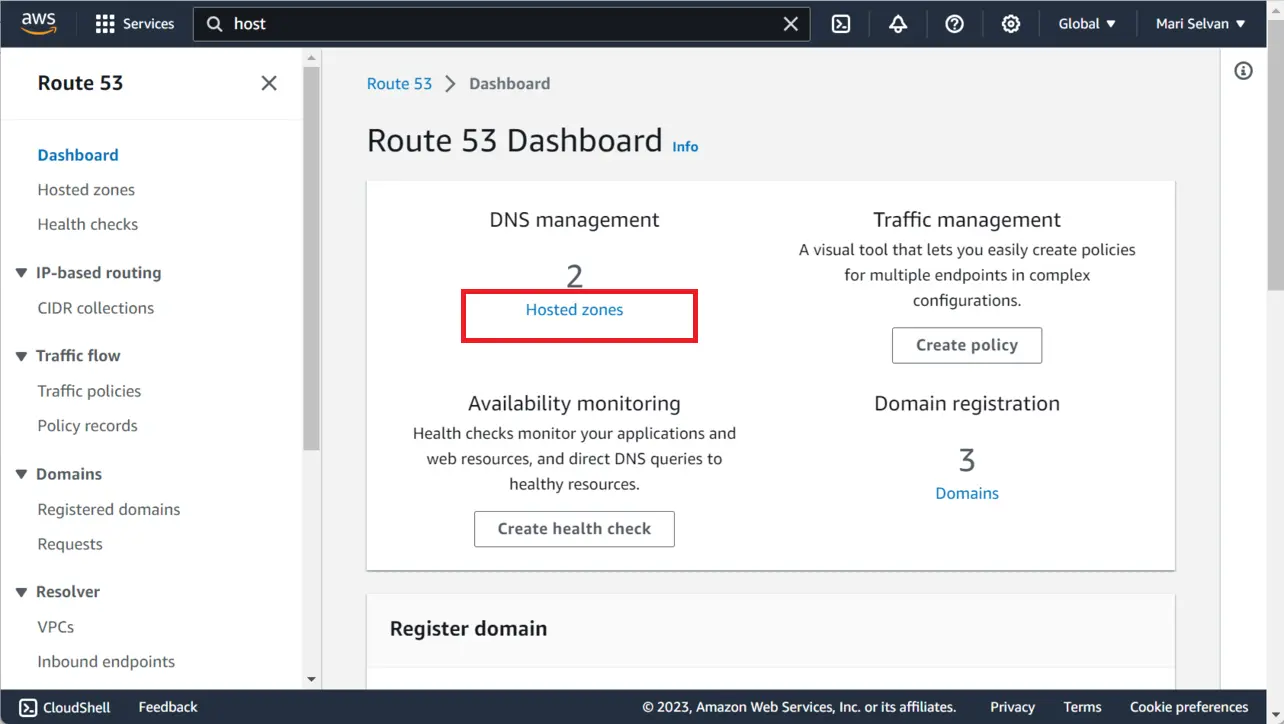The height and width of the screenshot is (724, 1284).
Task: Click the Dashboard breadcrumb text
Action: (509, 84)
